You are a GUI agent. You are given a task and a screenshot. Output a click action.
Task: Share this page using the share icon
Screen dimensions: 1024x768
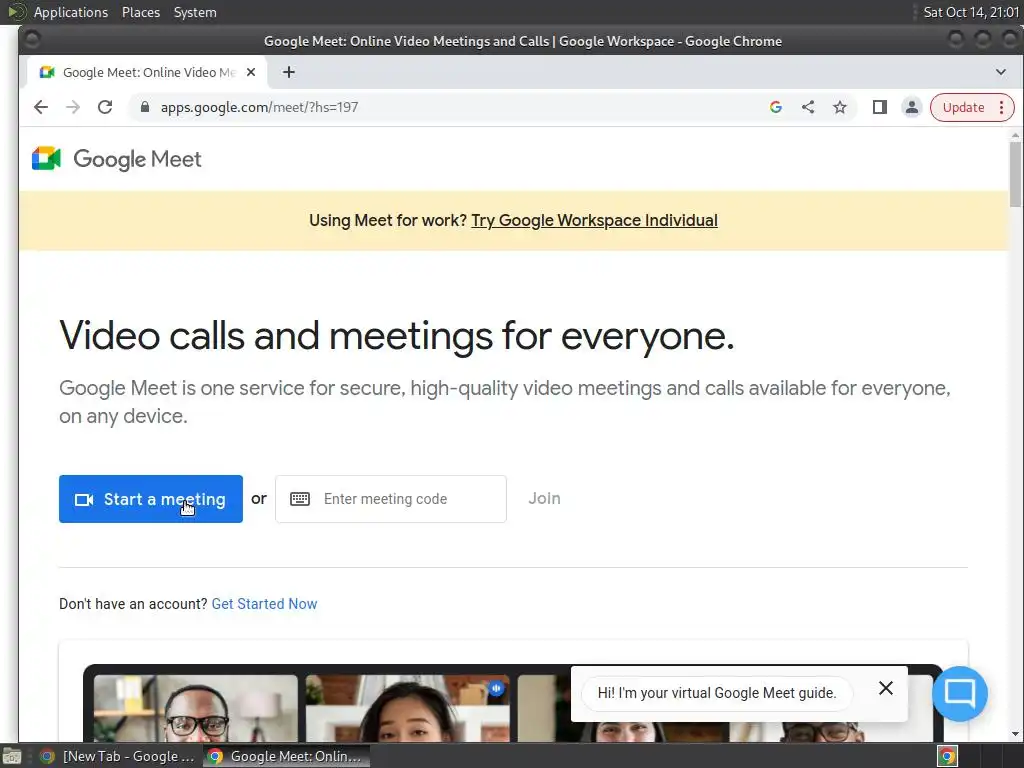(808, 107)
